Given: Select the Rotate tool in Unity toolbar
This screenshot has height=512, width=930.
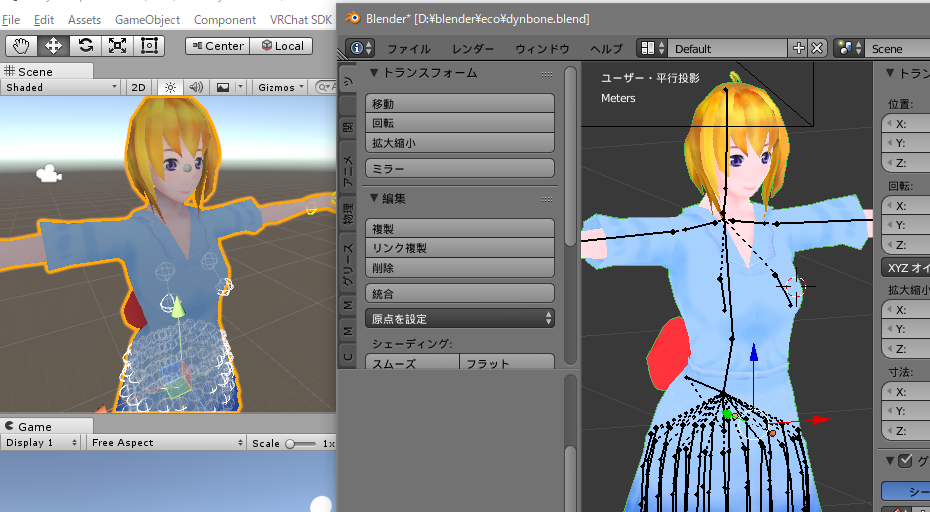Looking at the screenshot, I should coord(85,46).
